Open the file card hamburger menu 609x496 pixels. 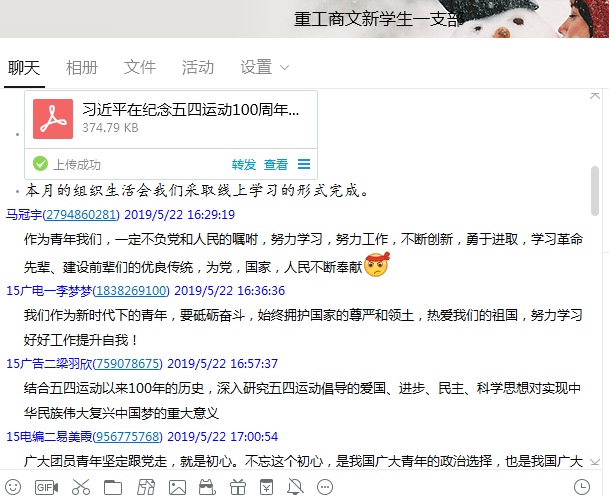304,164
